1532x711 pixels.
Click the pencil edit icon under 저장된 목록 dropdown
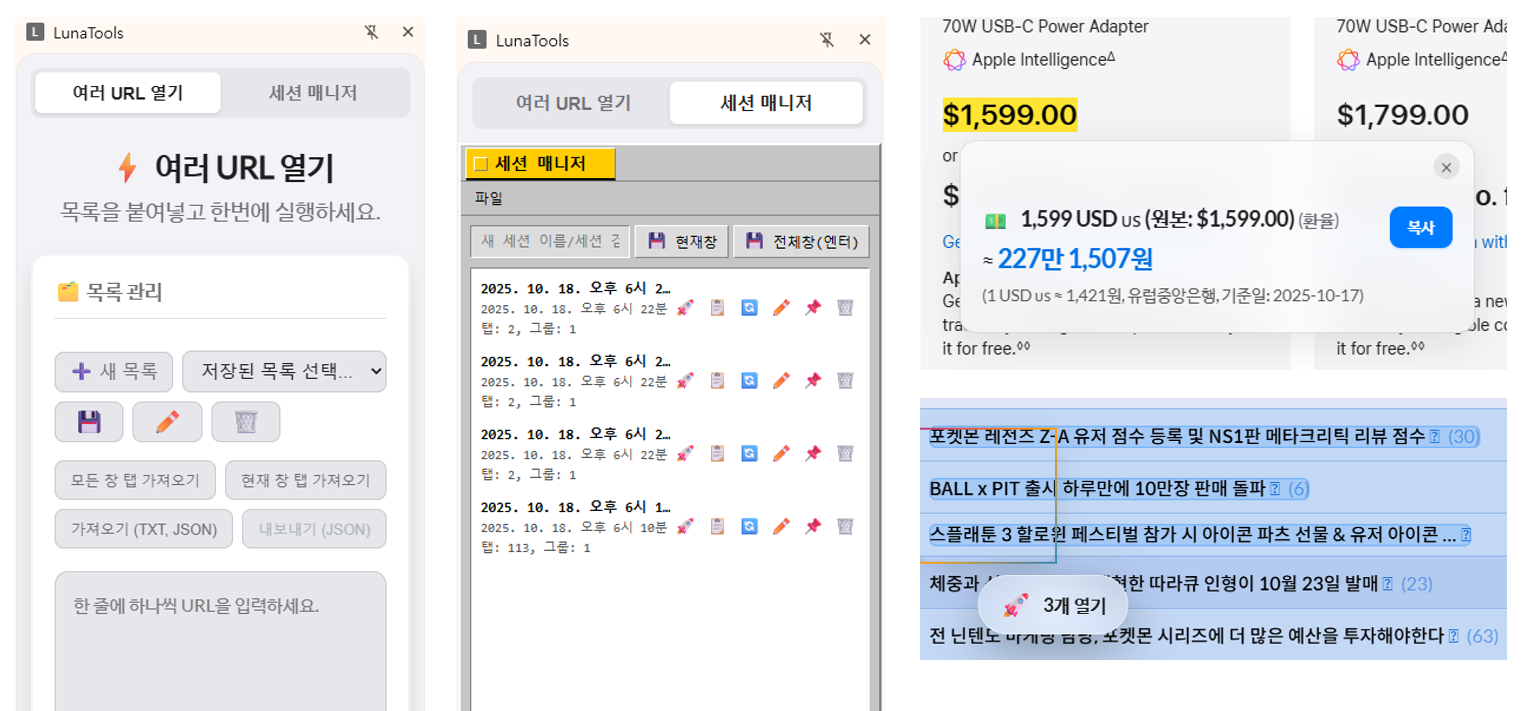click(x=167, y=422)
